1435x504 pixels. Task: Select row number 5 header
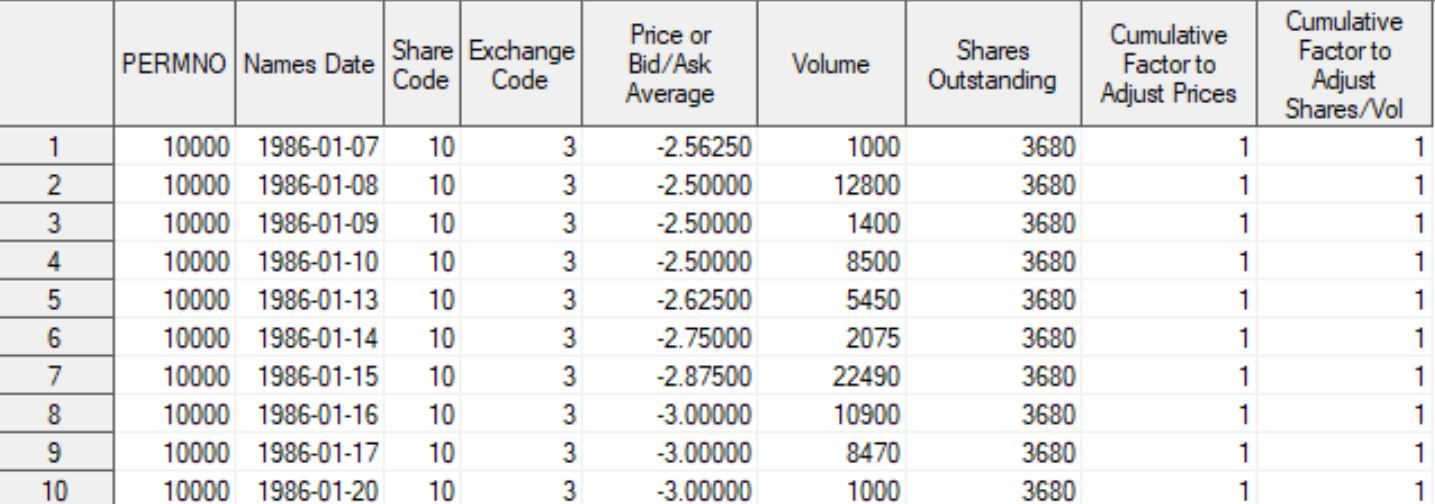click(x=57, y=268)
